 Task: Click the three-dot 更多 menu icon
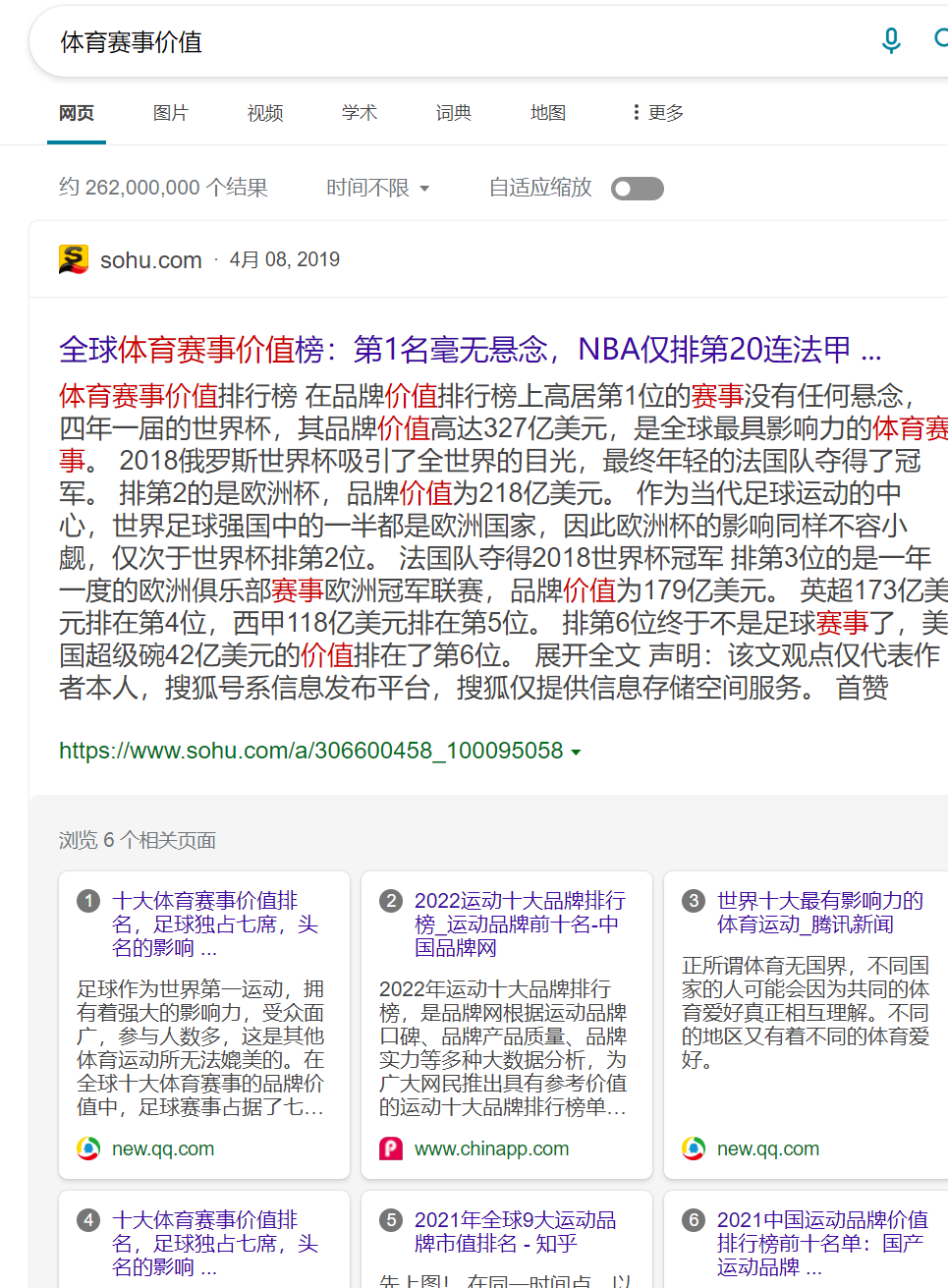pos(637,113)
